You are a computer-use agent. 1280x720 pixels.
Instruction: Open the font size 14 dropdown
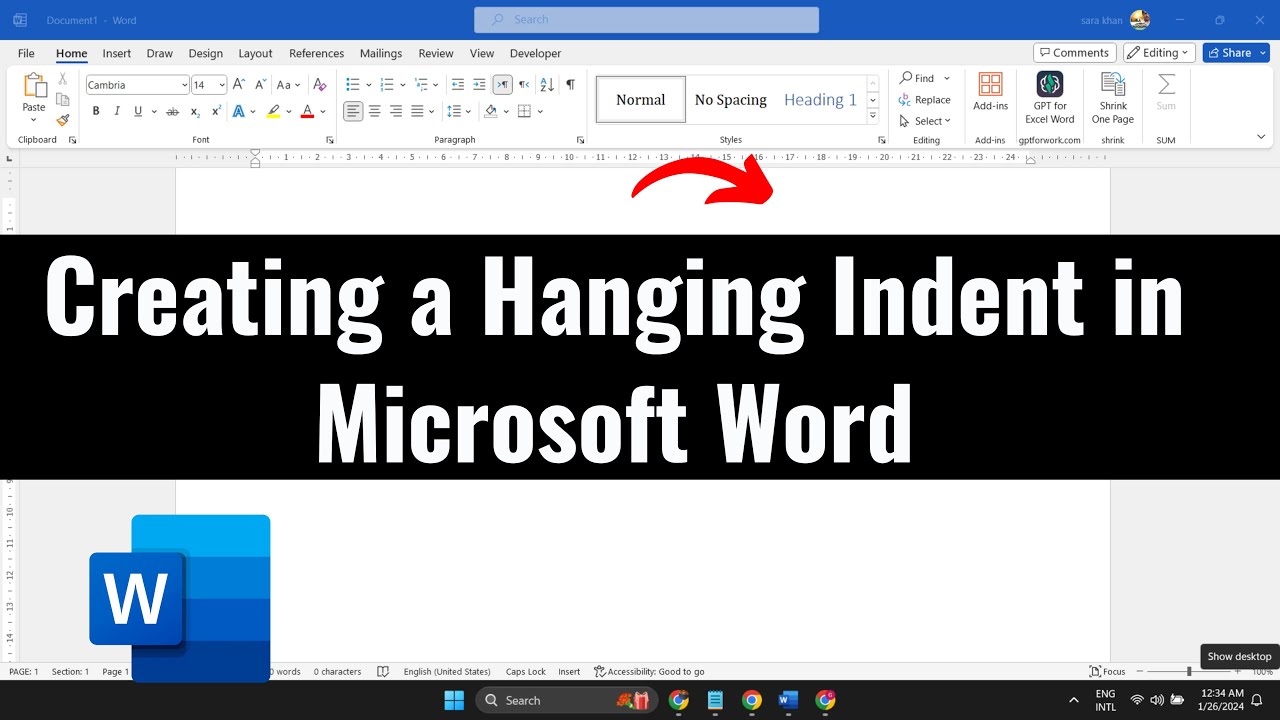[222, 85]
